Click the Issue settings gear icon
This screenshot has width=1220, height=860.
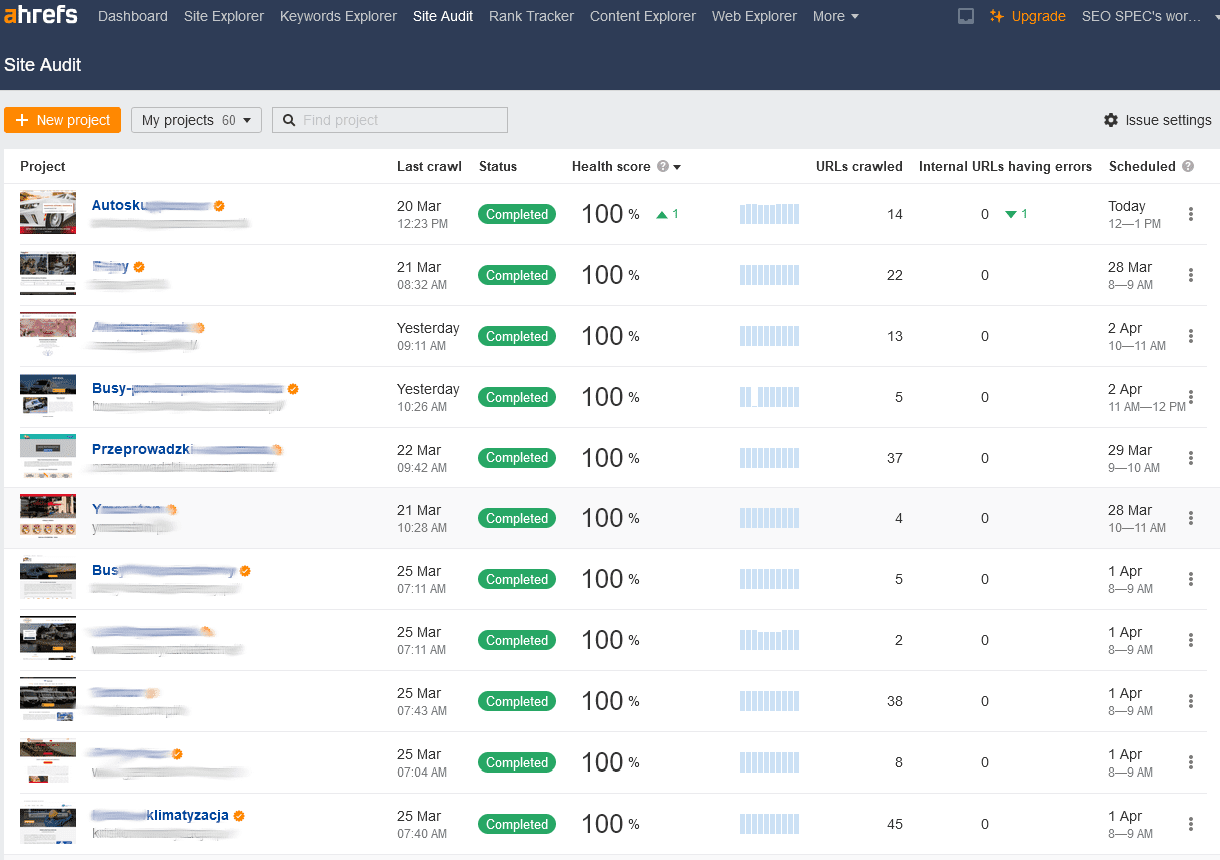[1111, 120]
